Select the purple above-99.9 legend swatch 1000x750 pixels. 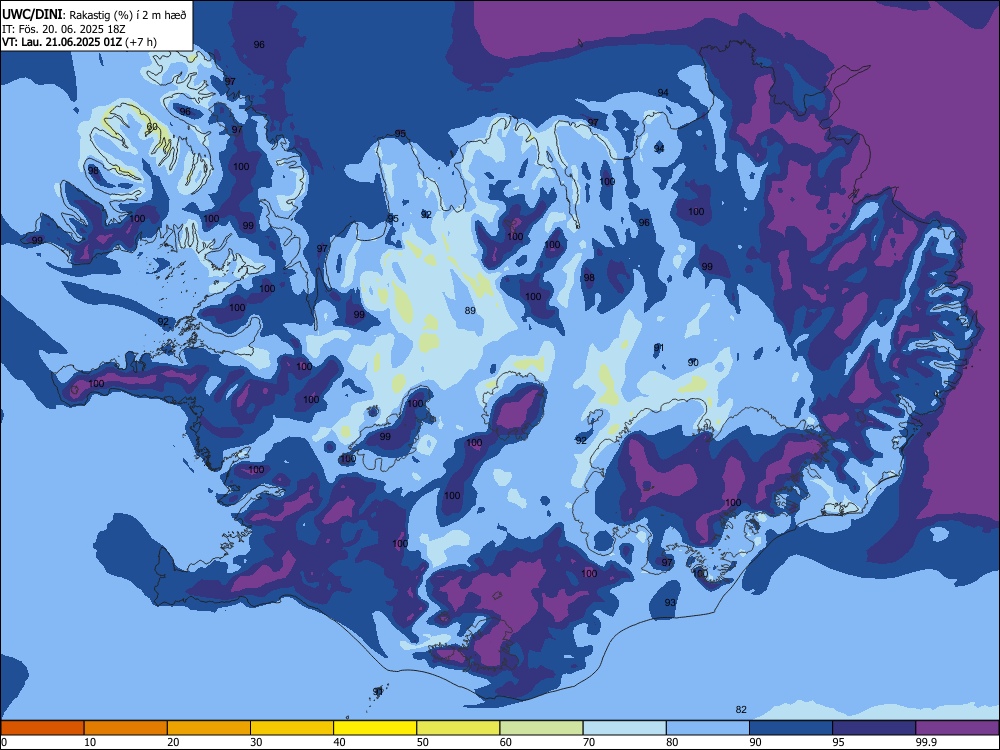pos(957,728)
